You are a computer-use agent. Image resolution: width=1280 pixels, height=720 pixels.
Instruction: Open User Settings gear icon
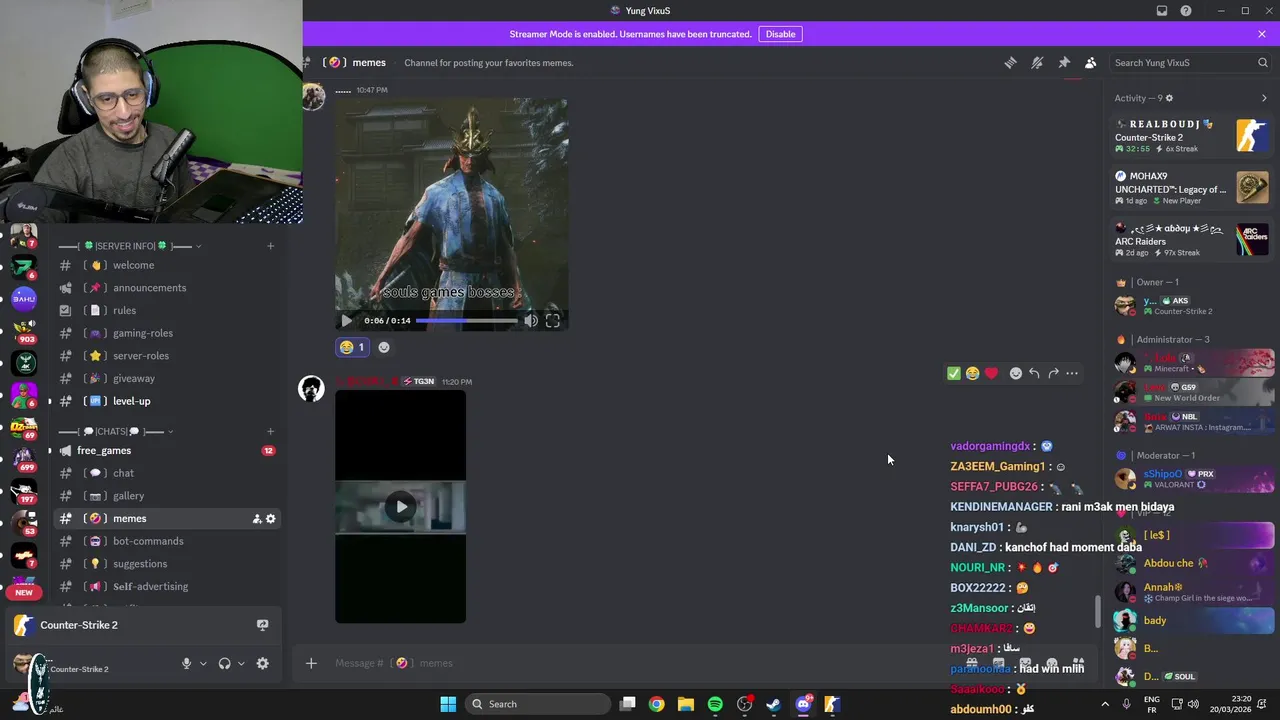pyautogui.click(x=262, y=663)
